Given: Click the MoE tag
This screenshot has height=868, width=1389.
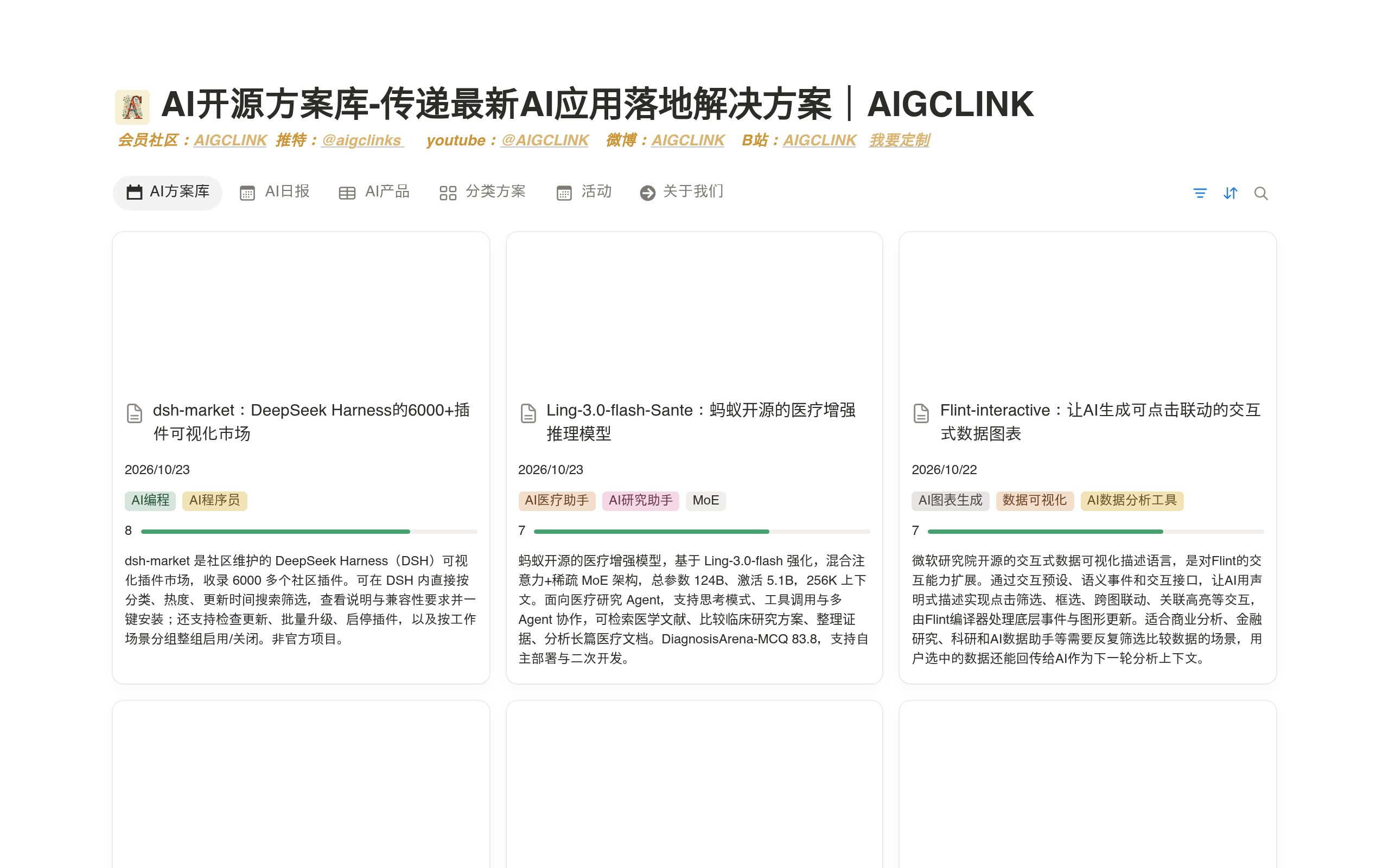Looking at the screenshot, I should 705,501.
